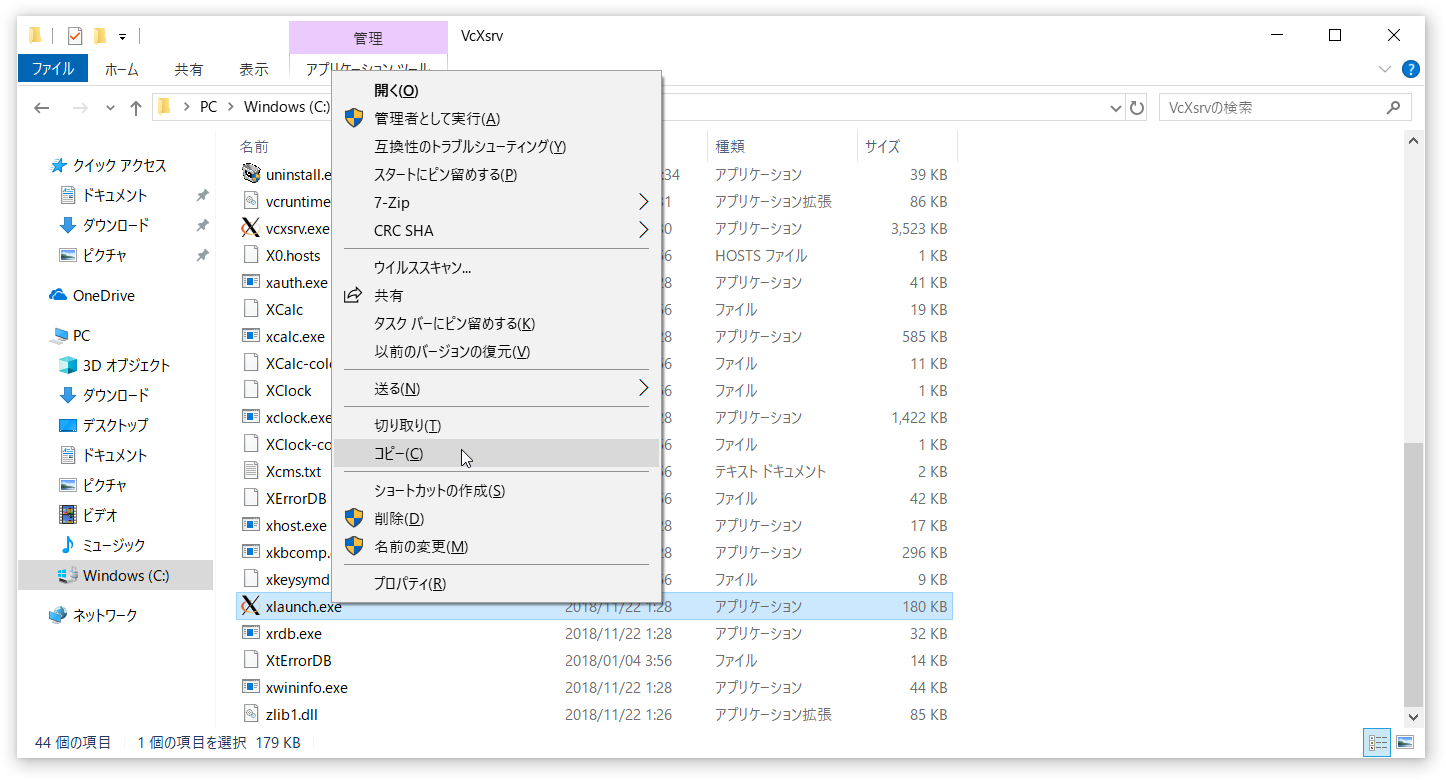Select the zlib1.dll file icon
This screenshot has width=1446, height=780.
coord(251,714)
